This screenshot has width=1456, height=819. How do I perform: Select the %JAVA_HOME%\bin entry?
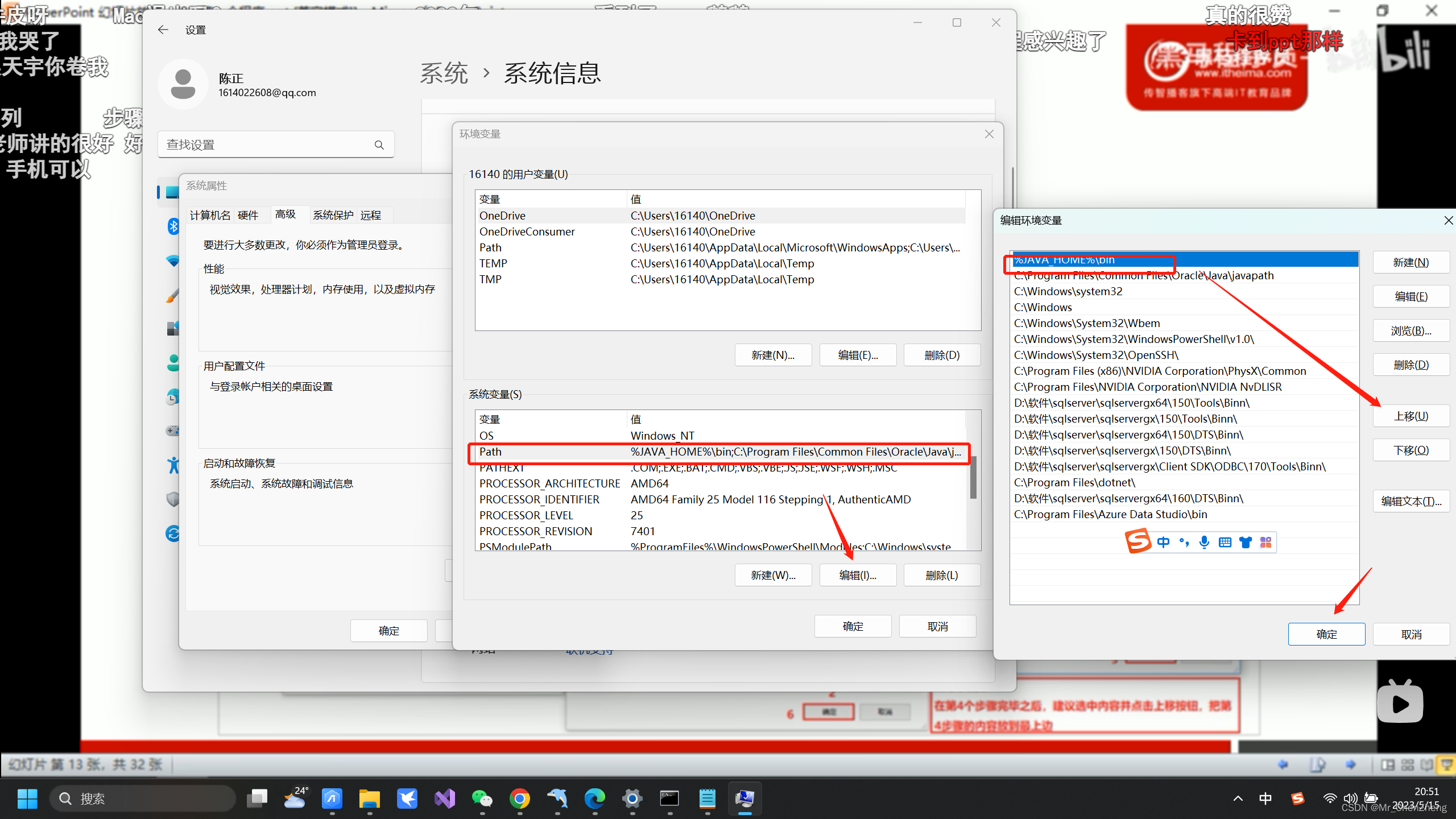click(x=1185, y=260)
